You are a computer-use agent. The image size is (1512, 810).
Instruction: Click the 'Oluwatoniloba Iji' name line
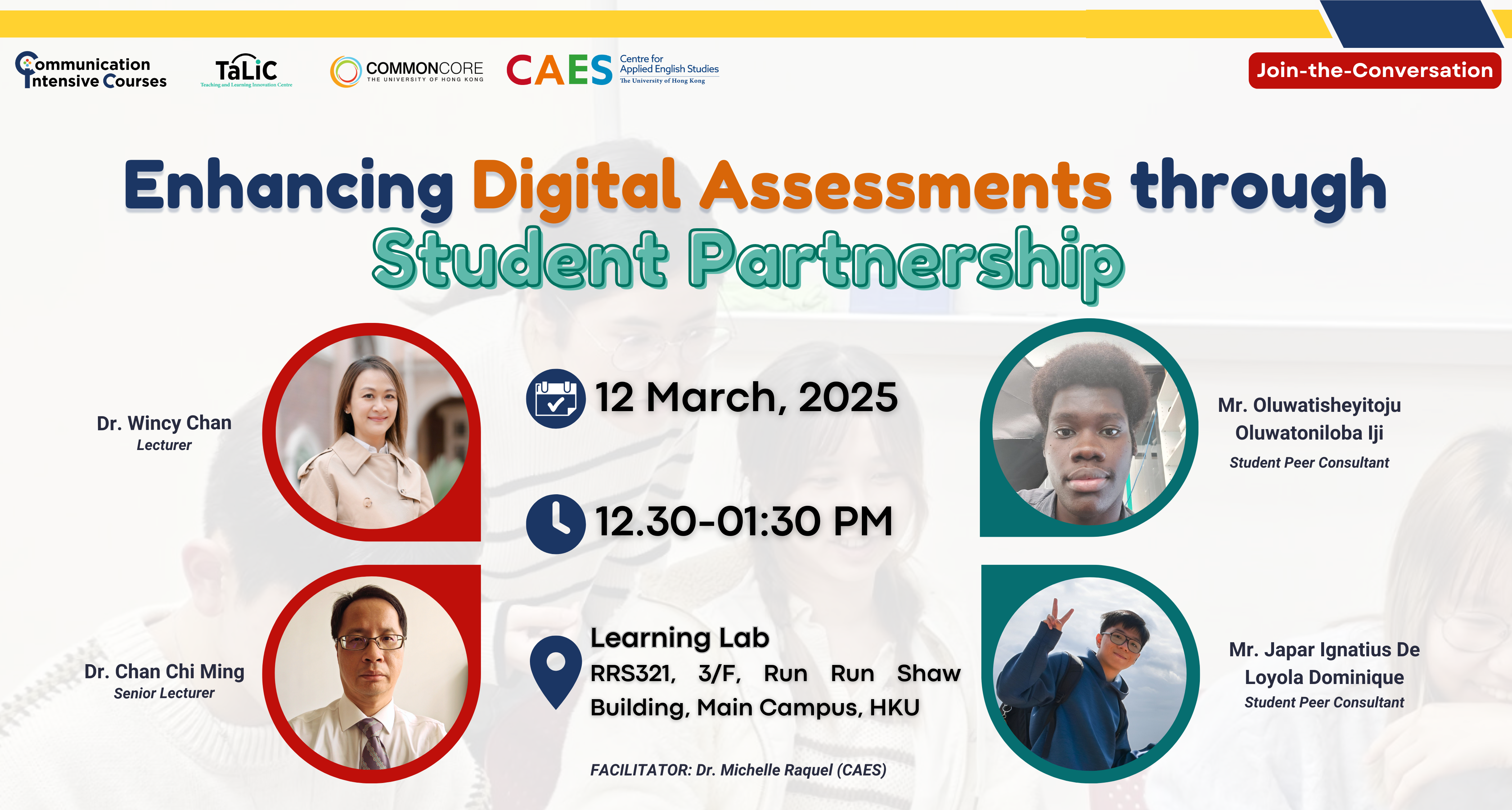click(1310, 433)
